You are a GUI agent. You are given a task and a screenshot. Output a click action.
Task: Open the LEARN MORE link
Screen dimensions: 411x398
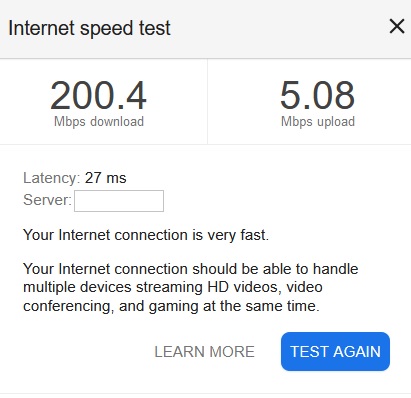204,352
